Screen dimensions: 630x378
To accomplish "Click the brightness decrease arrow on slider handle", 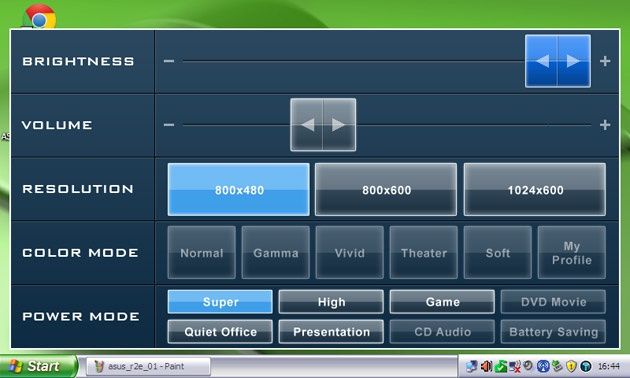I will [x=541, y=61].
